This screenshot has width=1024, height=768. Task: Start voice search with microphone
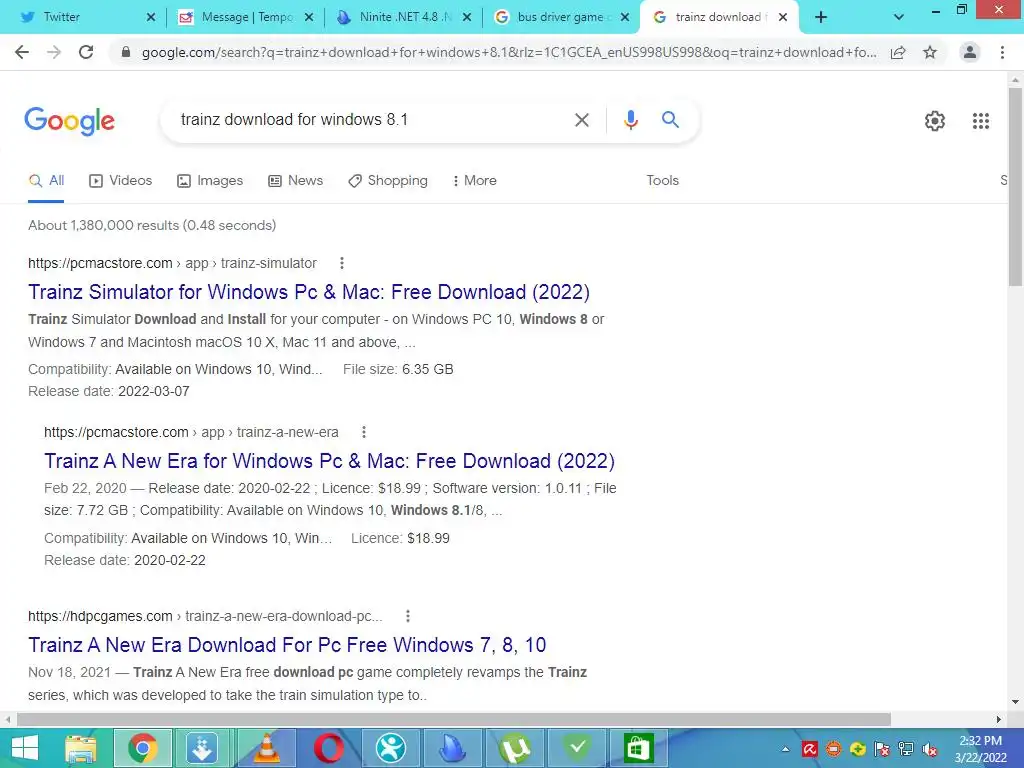(631, 120)
